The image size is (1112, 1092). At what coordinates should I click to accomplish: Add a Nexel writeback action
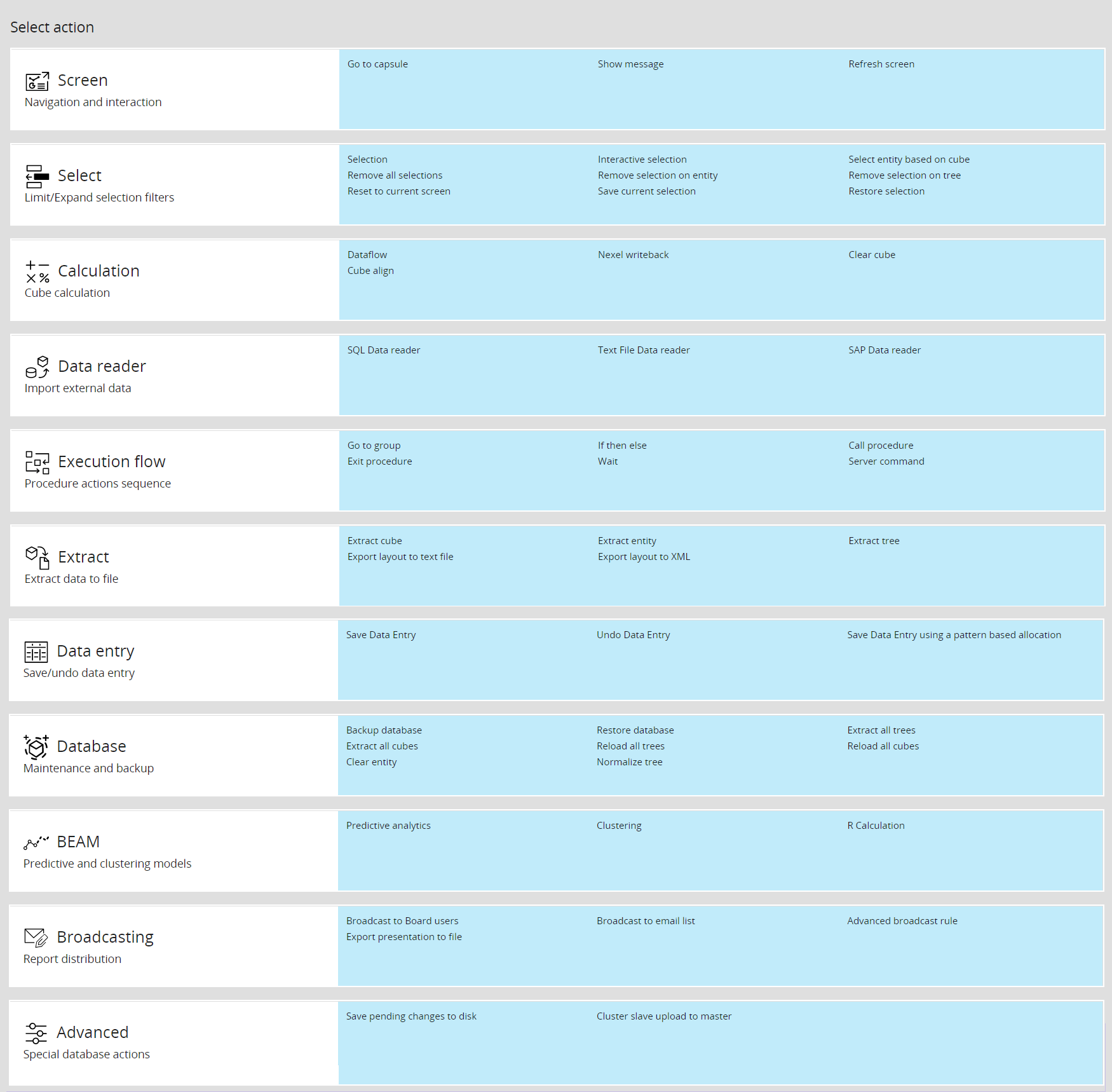tap(633, 255)
